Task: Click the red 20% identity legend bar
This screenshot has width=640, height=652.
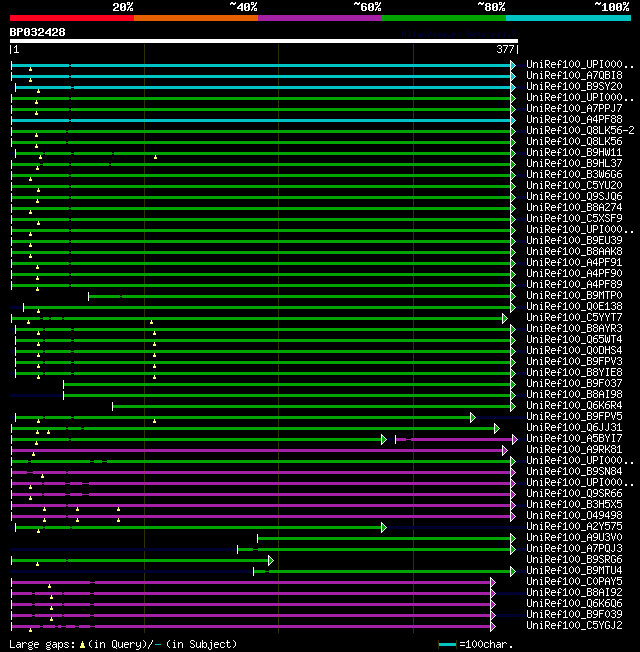Action: [71, 17]
